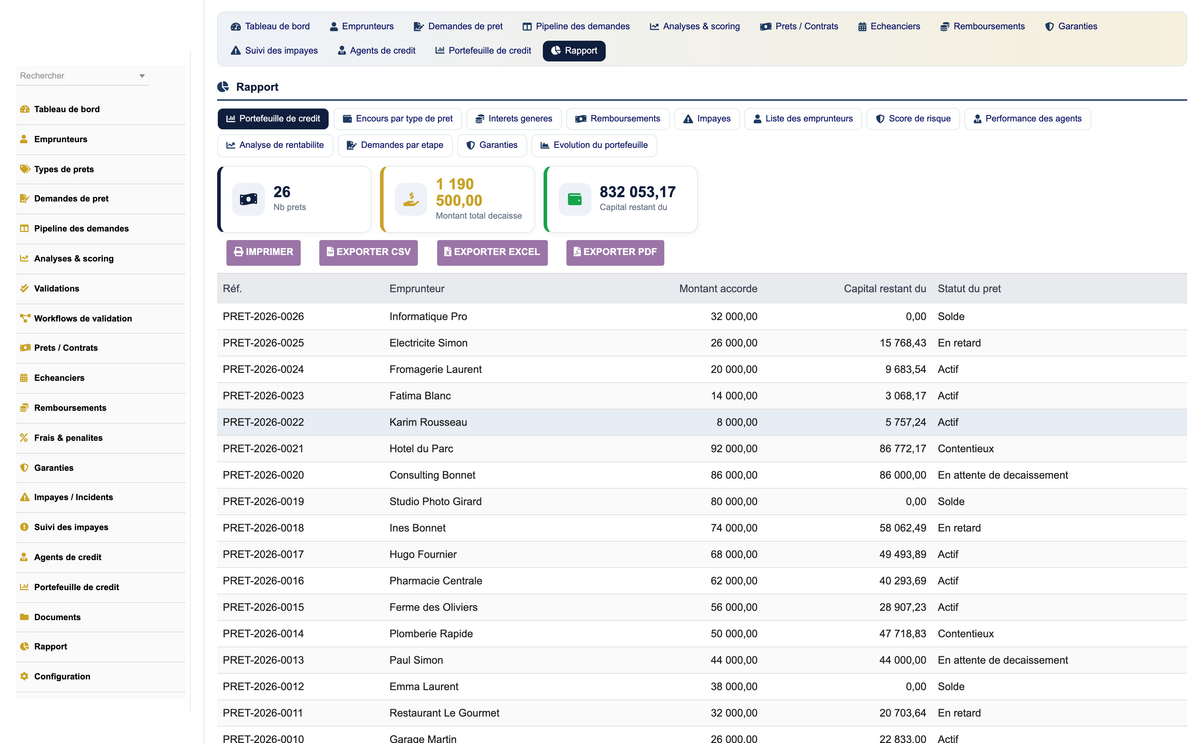The height and width of the screenshot is (743, 1200).
Task: Open the Score de risque report
Action: click(913, 118)
